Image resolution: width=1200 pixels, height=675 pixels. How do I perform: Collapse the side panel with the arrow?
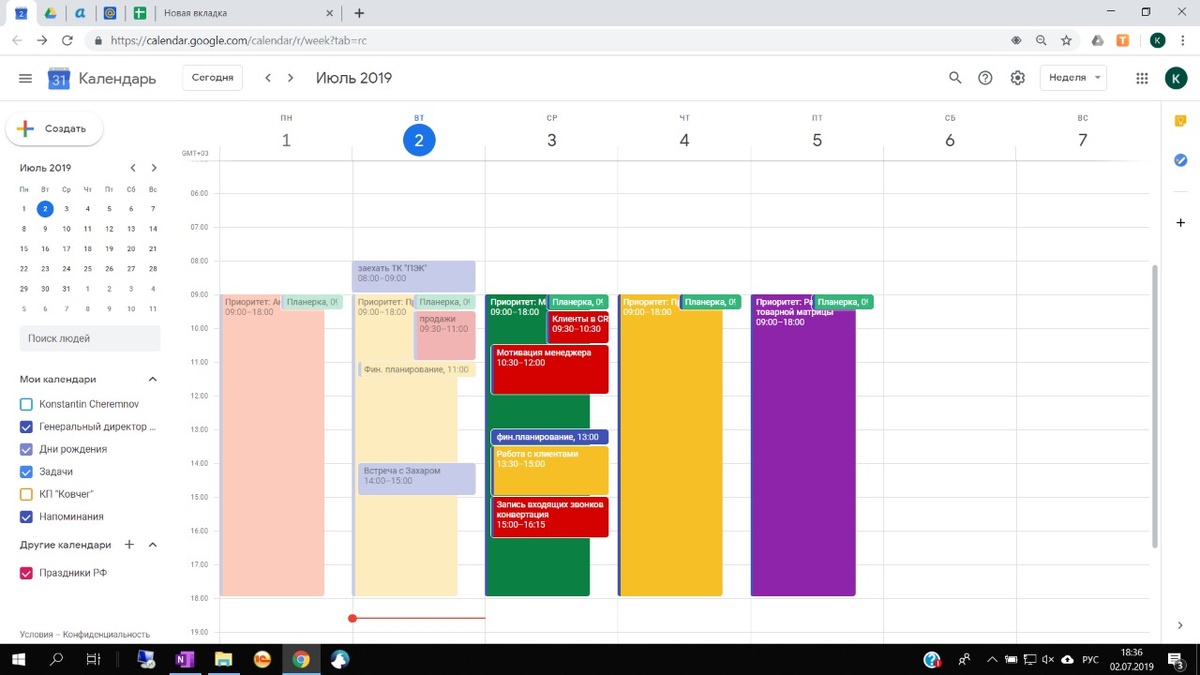click(x=1180, y=626)
